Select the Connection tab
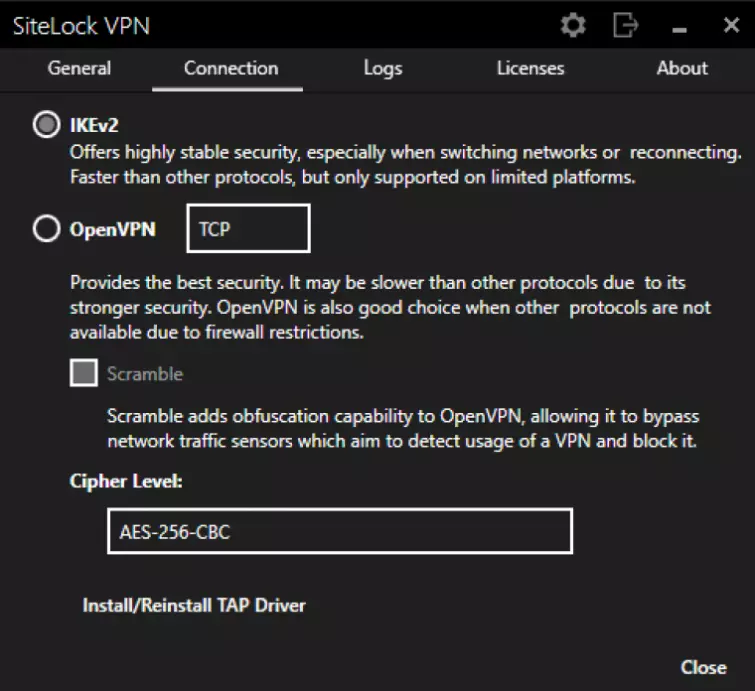Image resolution: width=755 pixels, height=691 pixels. pos(231,68)
